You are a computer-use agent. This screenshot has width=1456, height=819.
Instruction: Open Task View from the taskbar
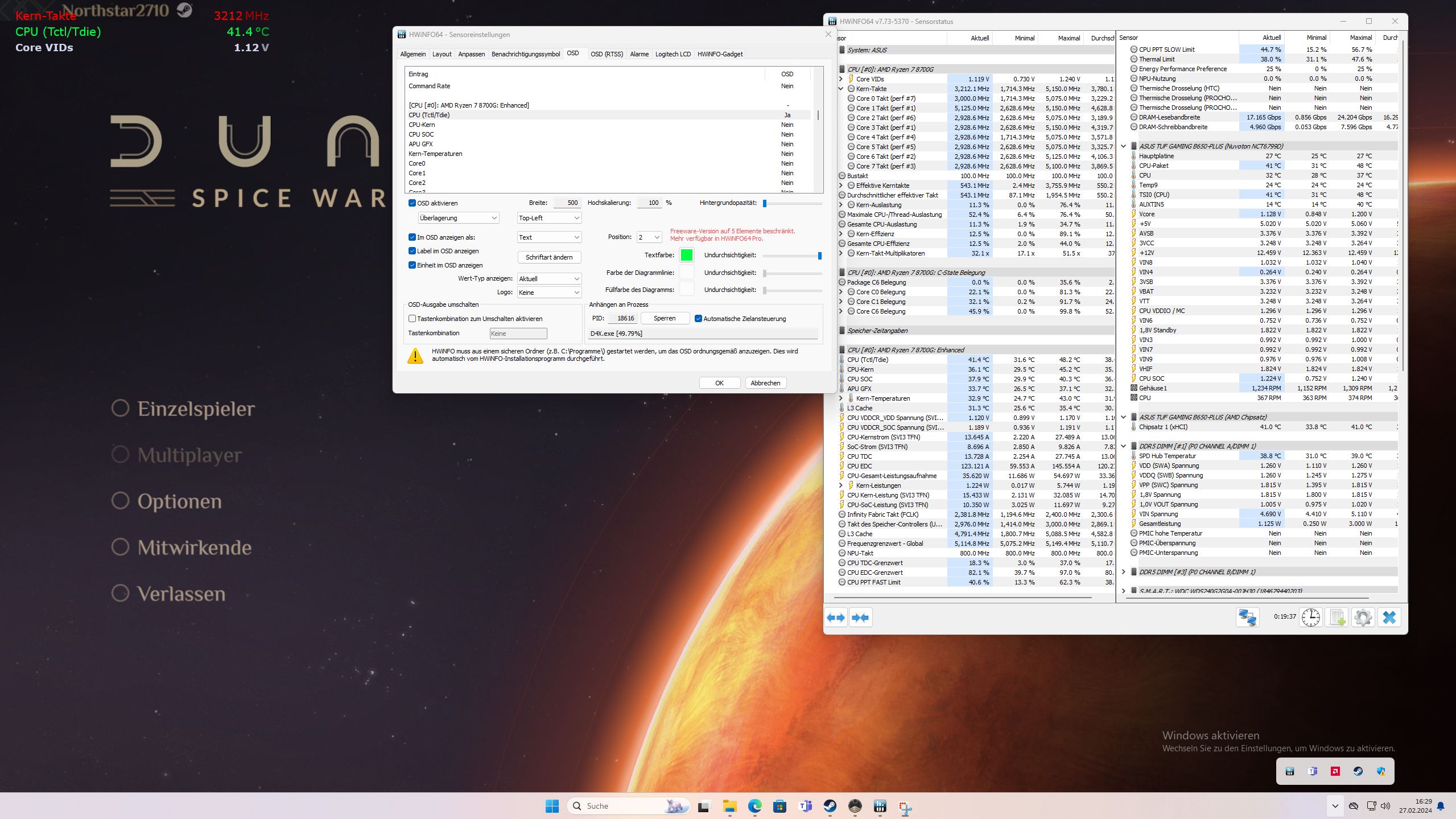coord(704,806)
